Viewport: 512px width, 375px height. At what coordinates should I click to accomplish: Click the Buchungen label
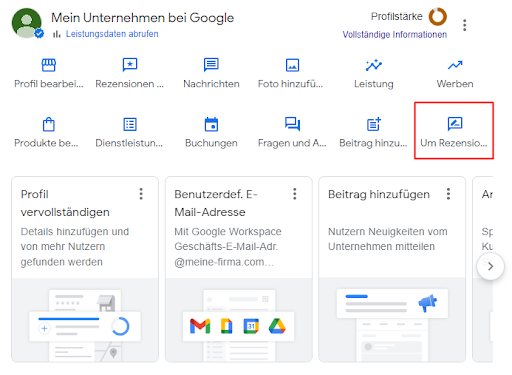pos(211,143)
